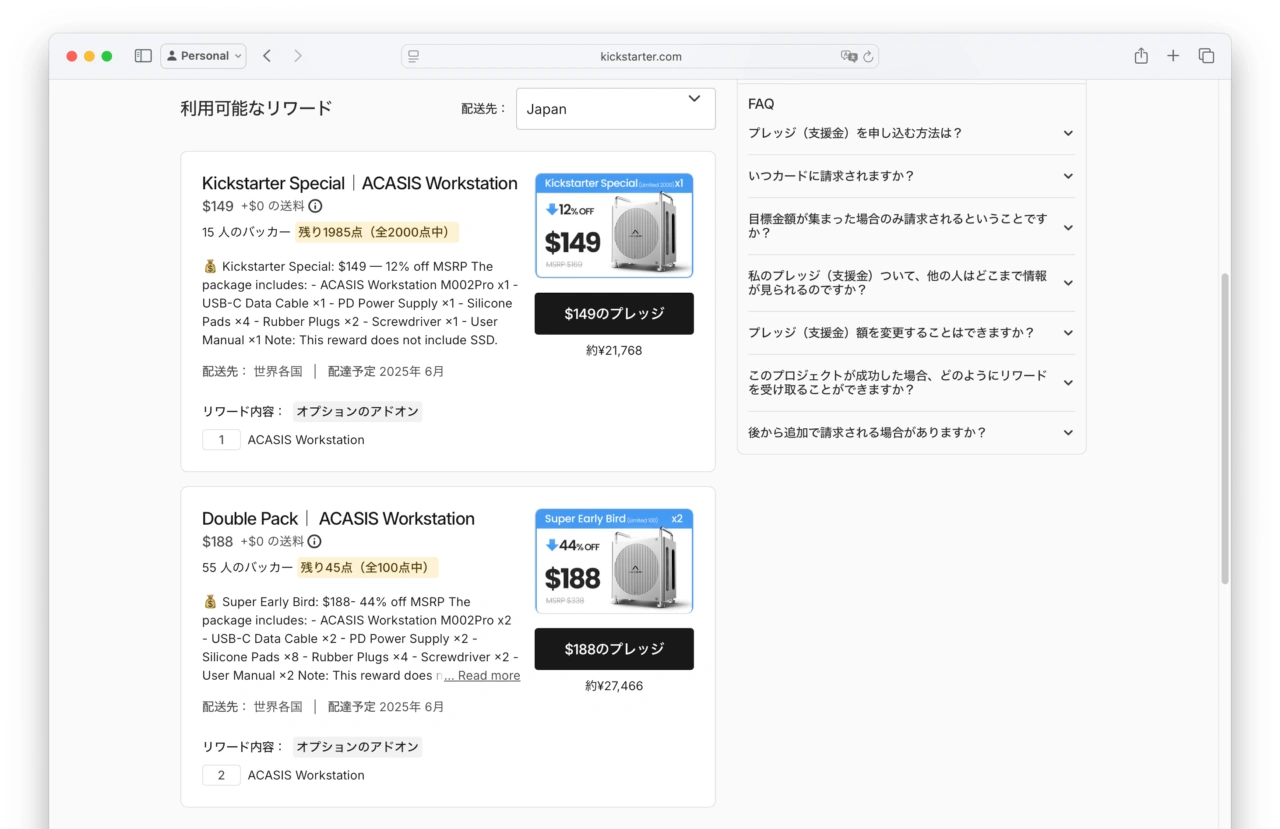Image resolution: width=1280 pixels, height=829 pixels.
Task: Click the forward navigation arrow
Action: click(298, 56)
